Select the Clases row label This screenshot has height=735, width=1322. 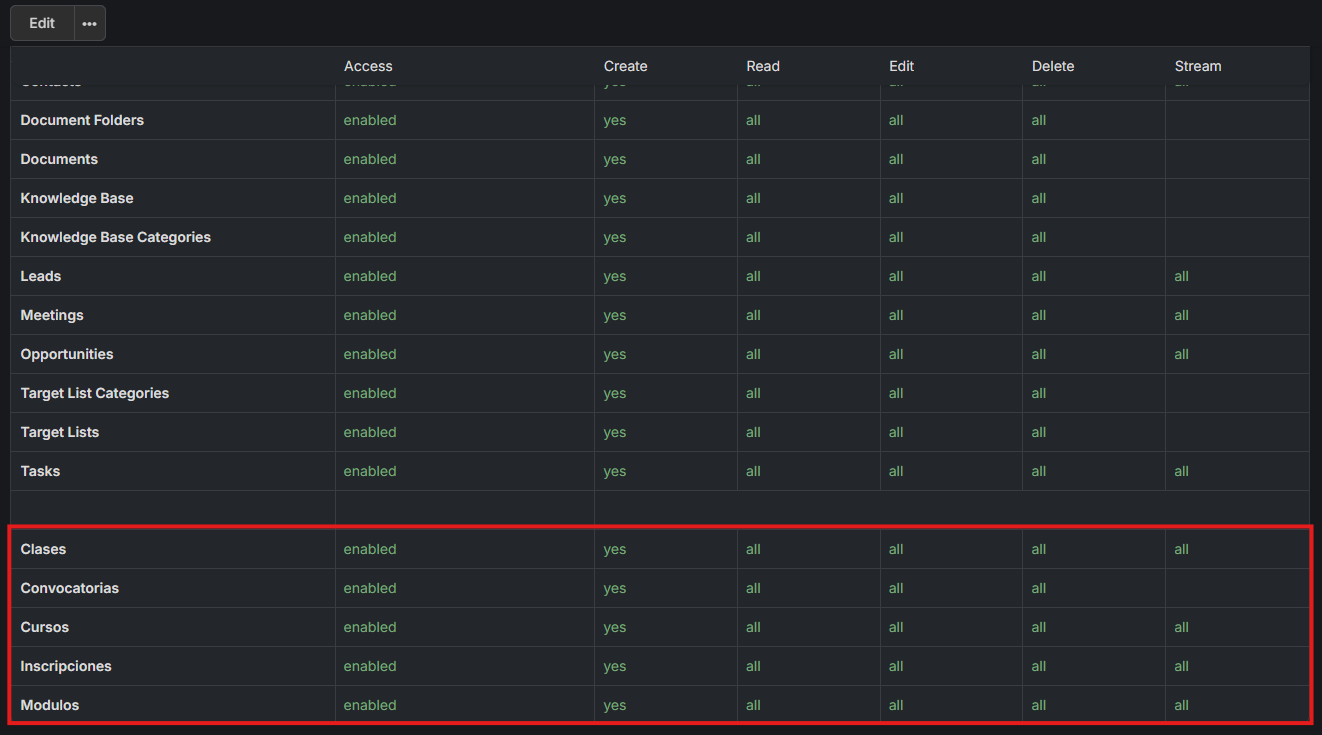[x=43, y=549]
